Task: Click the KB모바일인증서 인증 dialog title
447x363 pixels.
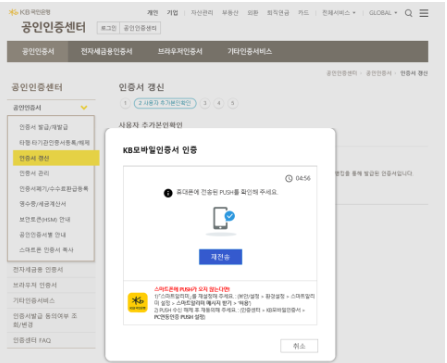Action: [x=160, y=150]
